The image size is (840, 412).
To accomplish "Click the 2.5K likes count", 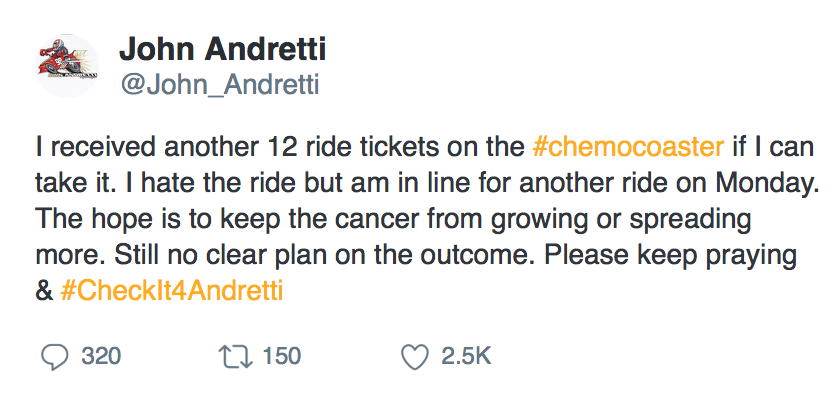I will (466, 357).
